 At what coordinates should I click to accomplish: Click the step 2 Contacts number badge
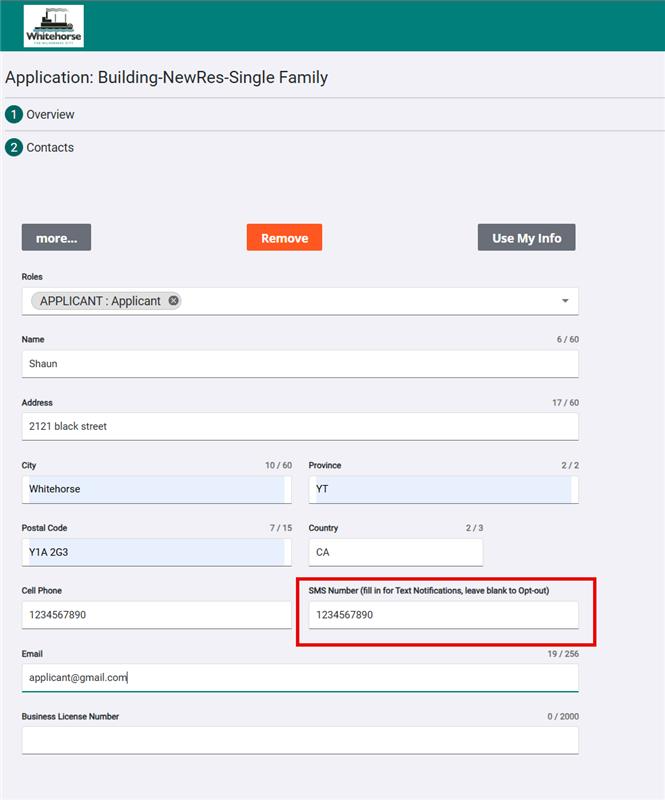click(14, 148)
